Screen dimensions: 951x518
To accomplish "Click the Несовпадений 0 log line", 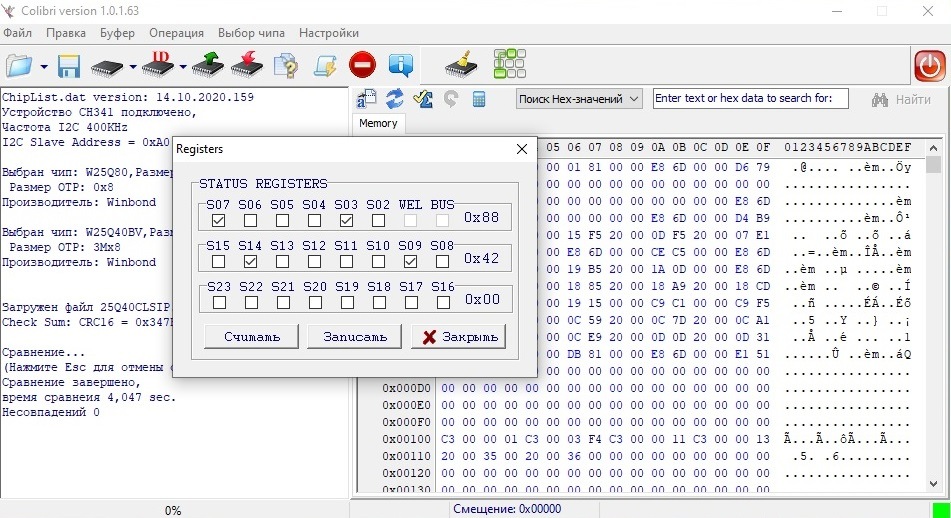I will click(x=51, y=412).
